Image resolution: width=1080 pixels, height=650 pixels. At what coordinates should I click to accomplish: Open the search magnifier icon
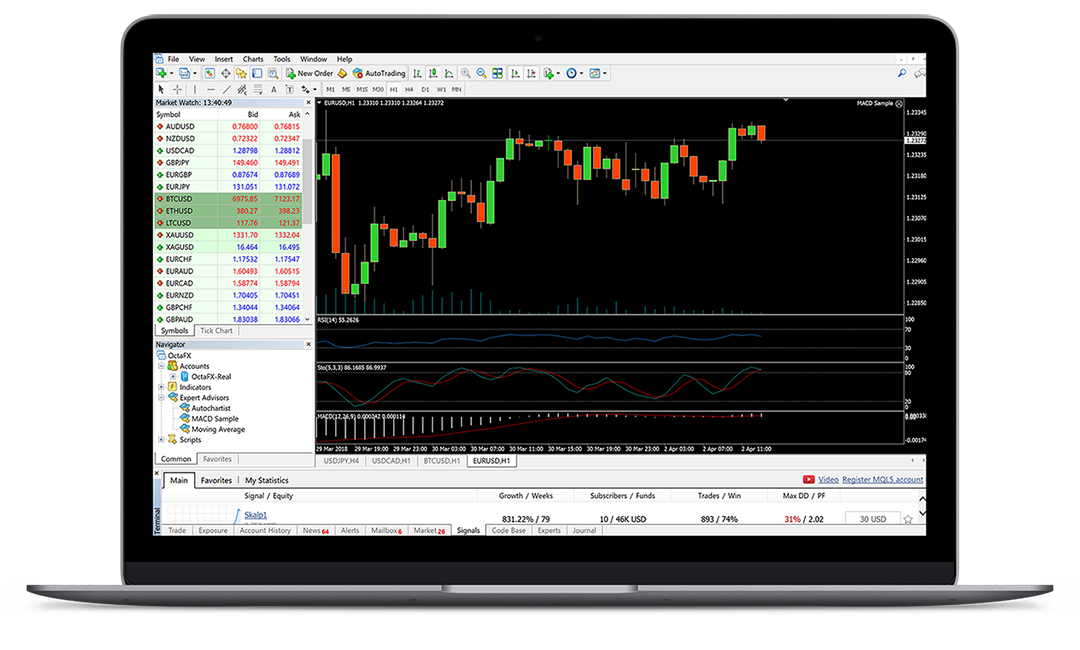pyautogui.click(x=902, y=73)
